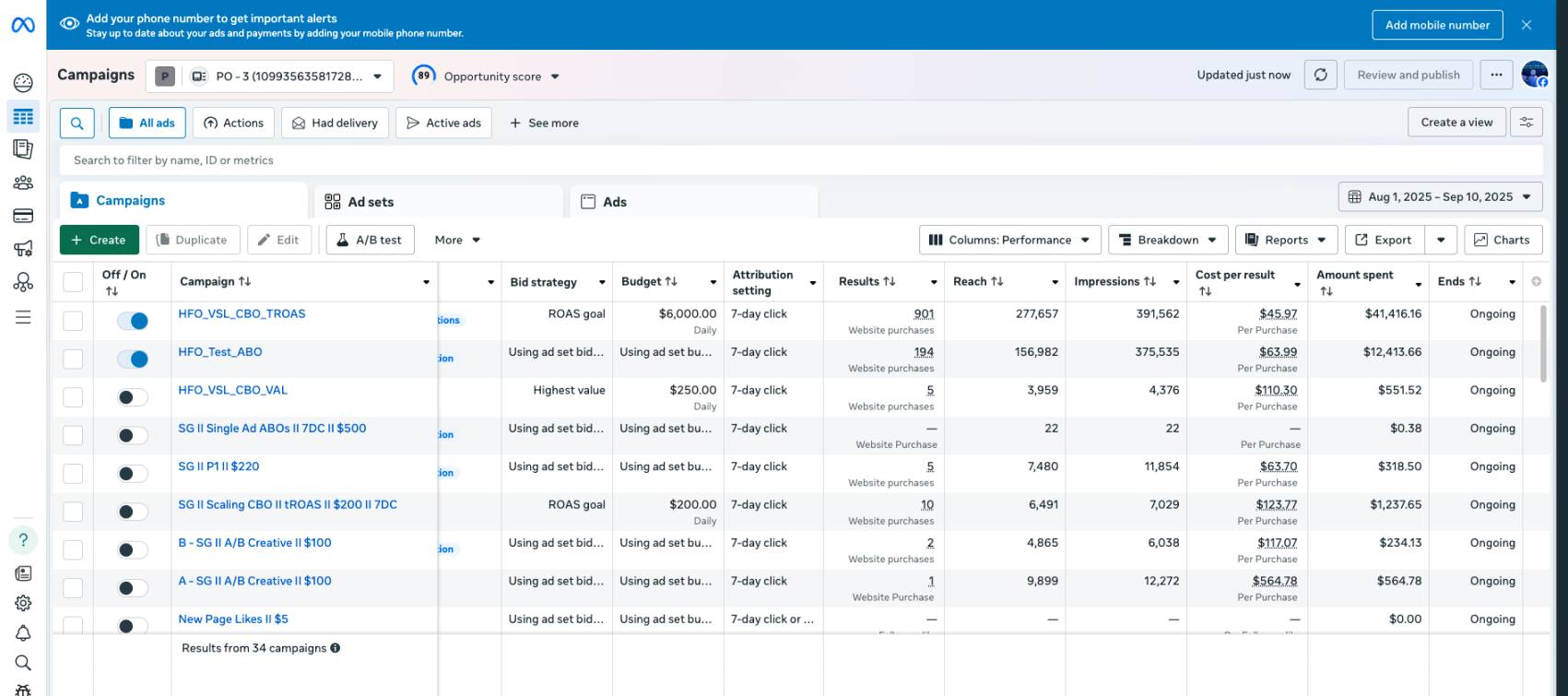Viewport: 1568px width, 696px height.
Task: Open the Advertising megaphone icon in sidebar
Action: point(23,249)
